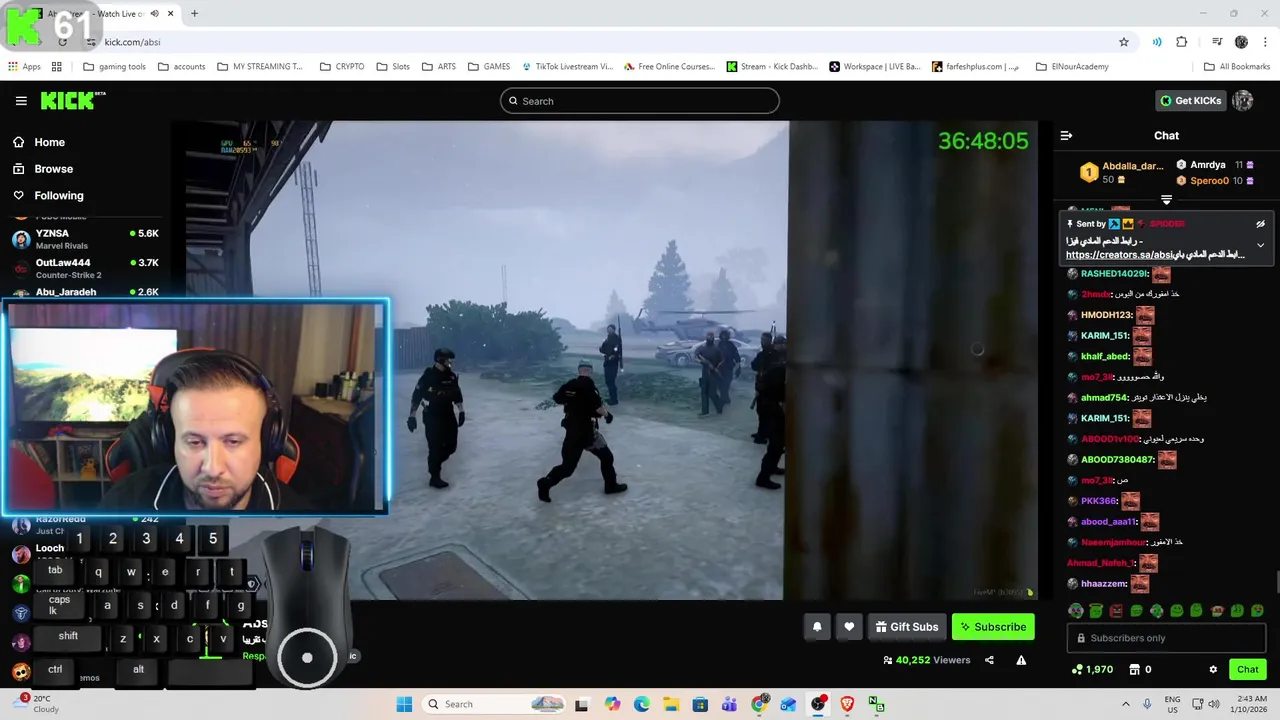The height and width of the screenshot is (720, 1280).
Task: Open the Slots bookmark folder
Action: pos(393,67)
